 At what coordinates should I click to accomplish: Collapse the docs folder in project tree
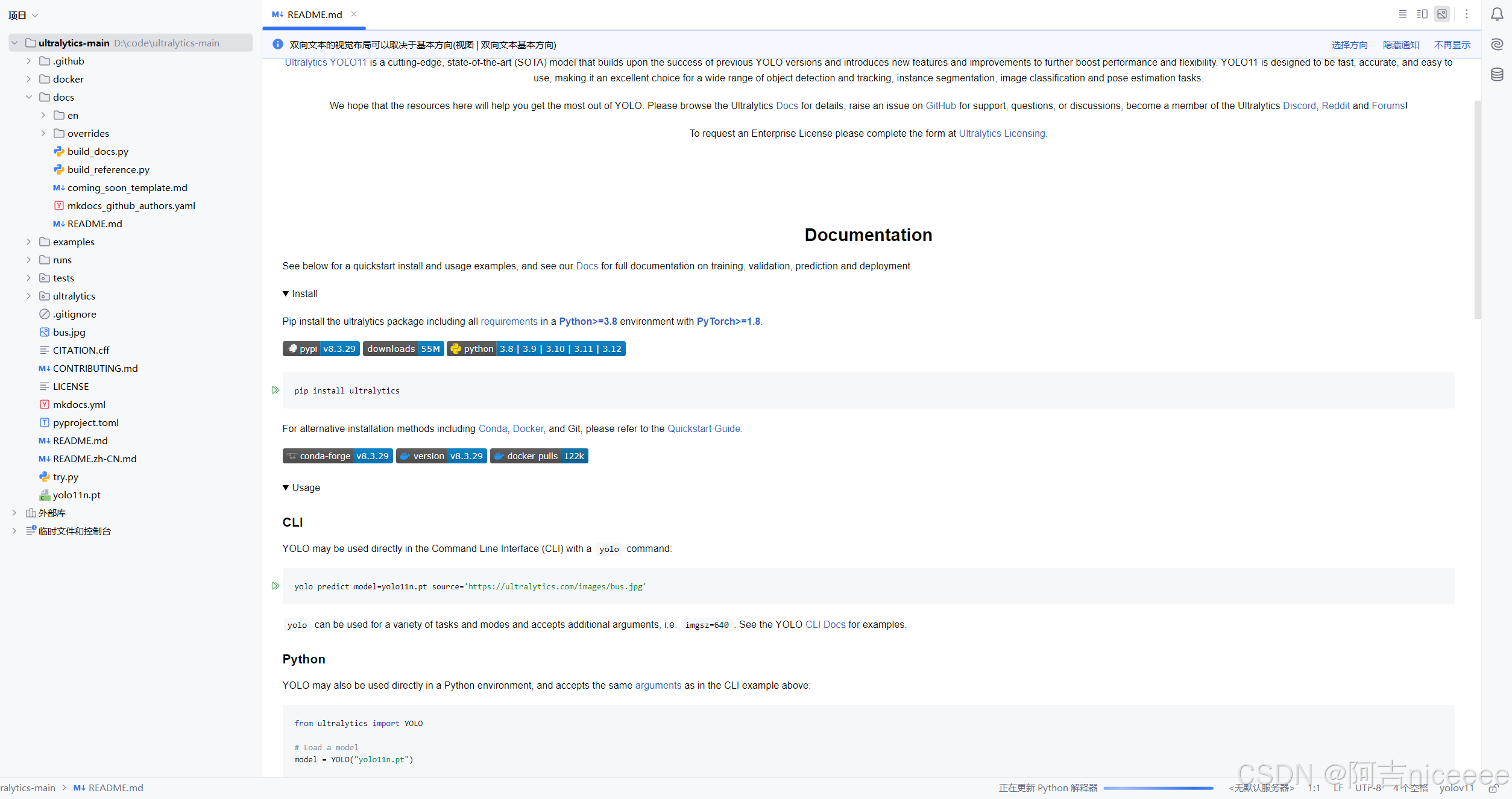click(x=28, y=97)
